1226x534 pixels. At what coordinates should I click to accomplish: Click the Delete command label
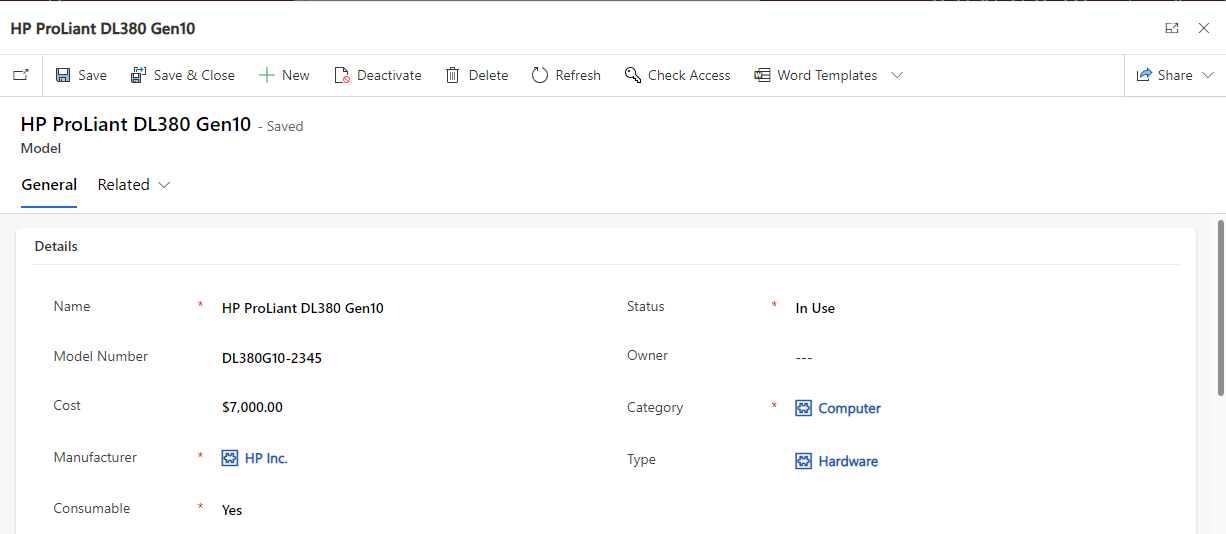pyautogui.click(x=488, y=75)
